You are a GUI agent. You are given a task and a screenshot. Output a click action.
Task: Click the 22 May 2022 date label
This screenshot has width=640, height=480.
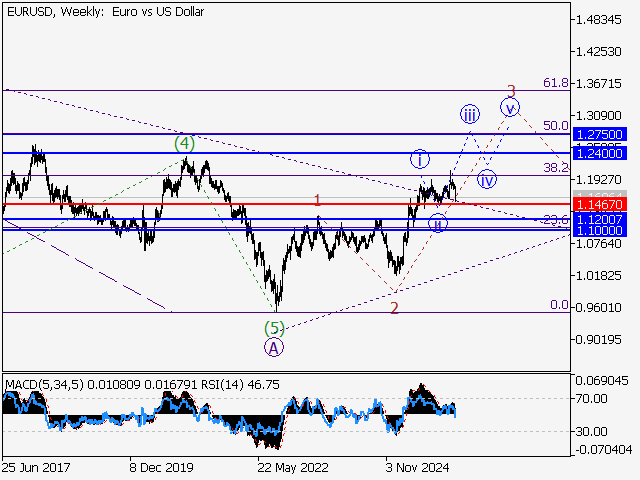click(294, 465)
